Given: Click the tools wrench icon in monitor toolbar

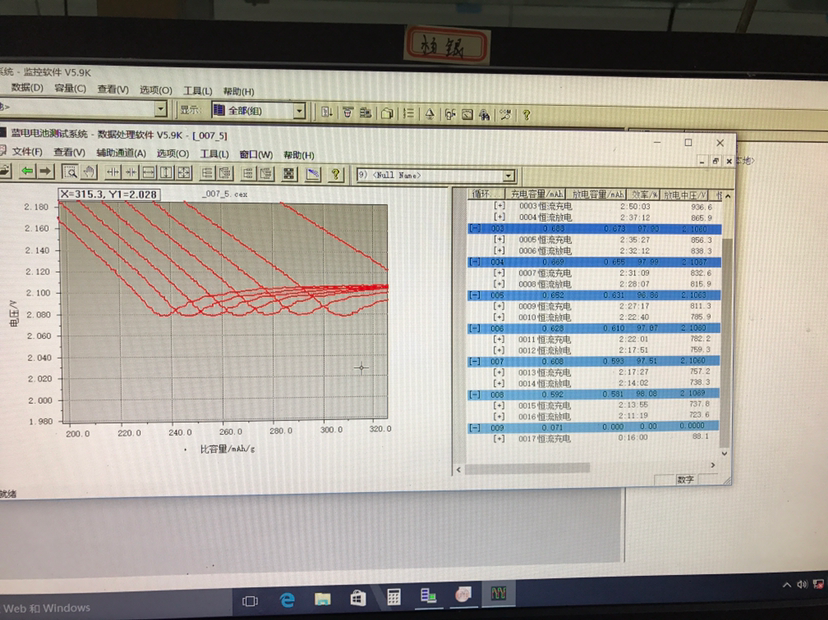Looking at the screenshot, I should tap(505, 114).
